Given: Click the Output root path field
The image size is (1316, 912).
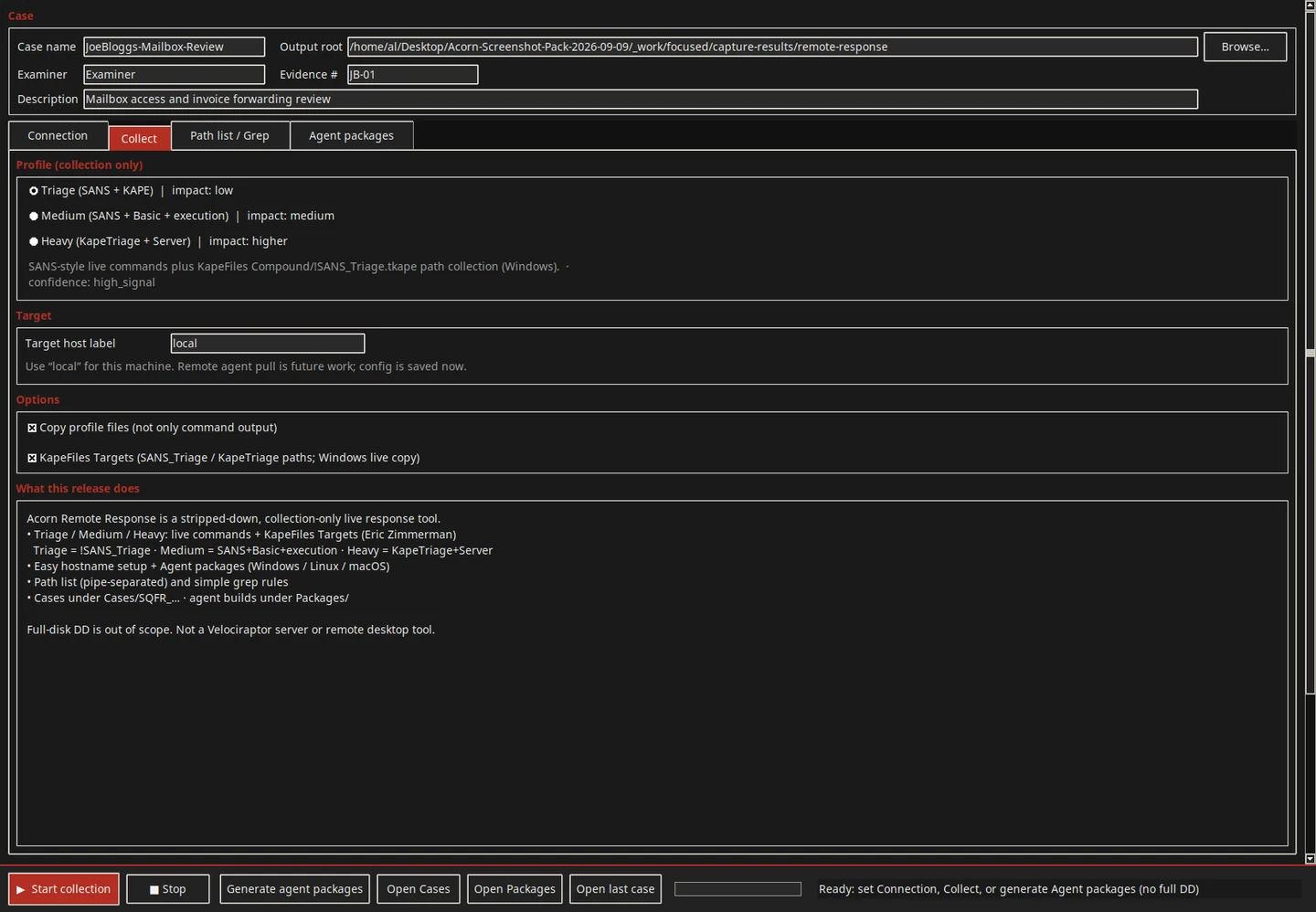Looking at the screenshot, I should 772,47.
